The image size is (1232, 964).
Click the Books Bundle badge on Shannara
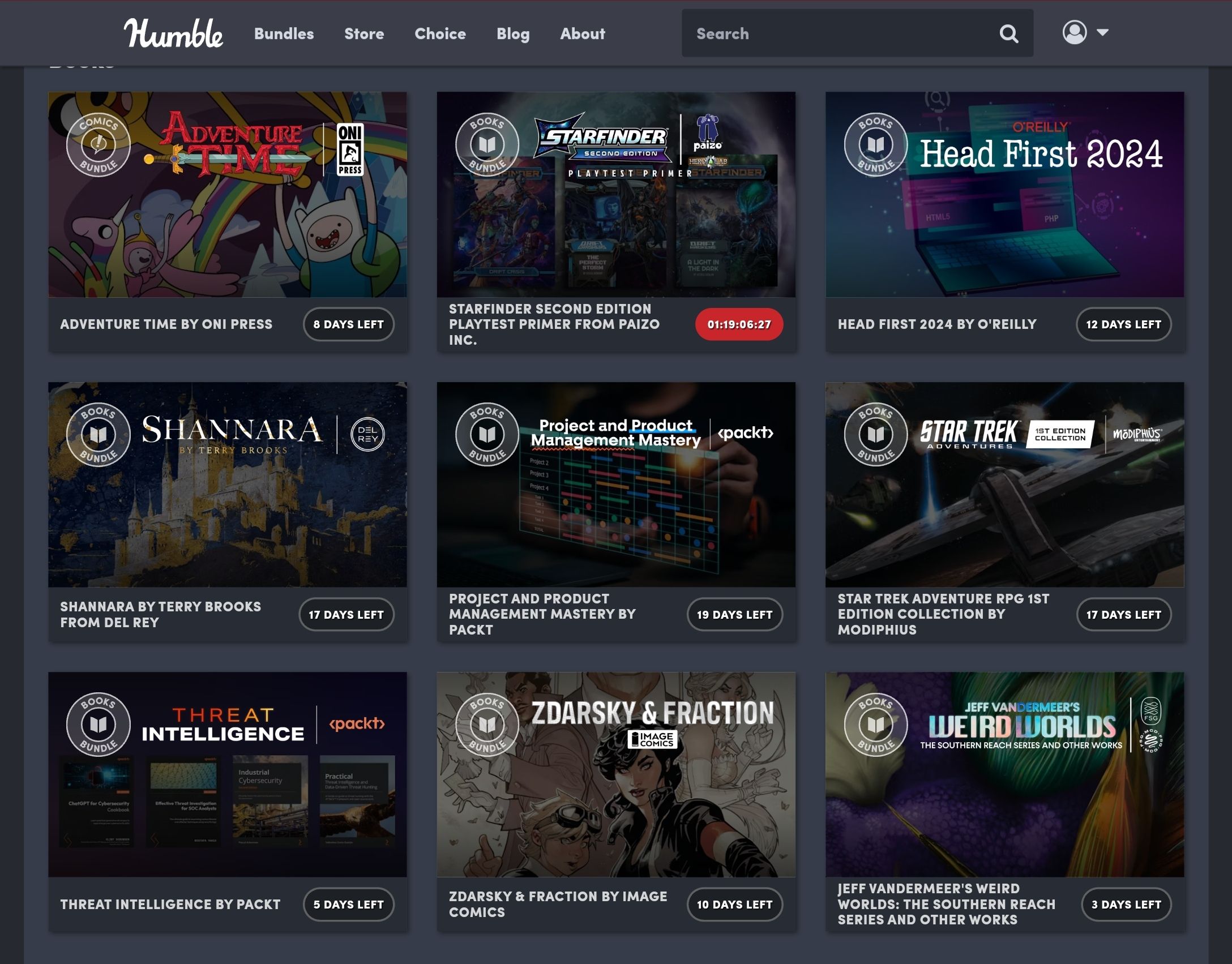pos(99,435)
